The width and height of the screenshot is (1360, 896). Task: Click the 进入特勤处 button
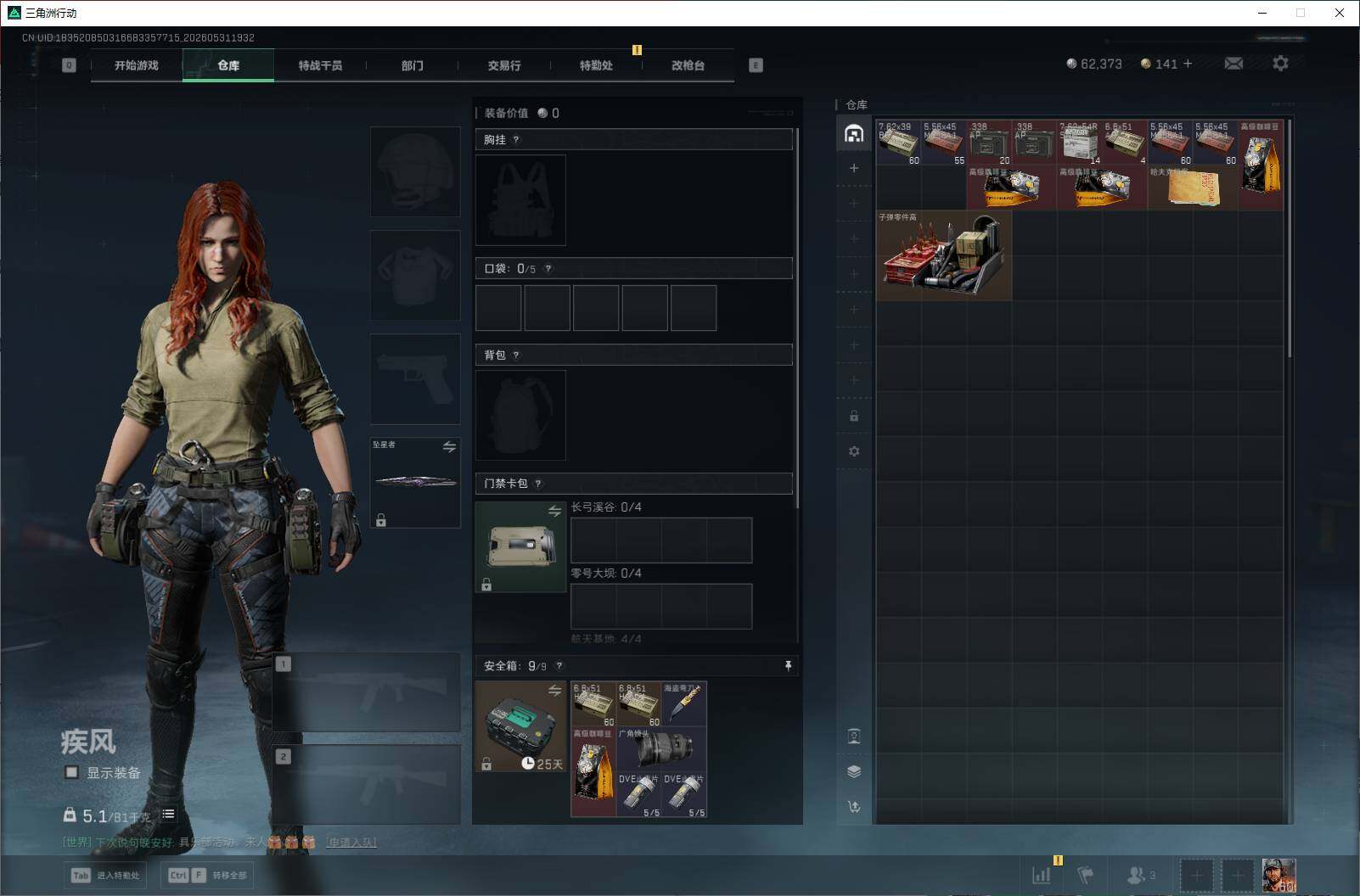point(105,876)
